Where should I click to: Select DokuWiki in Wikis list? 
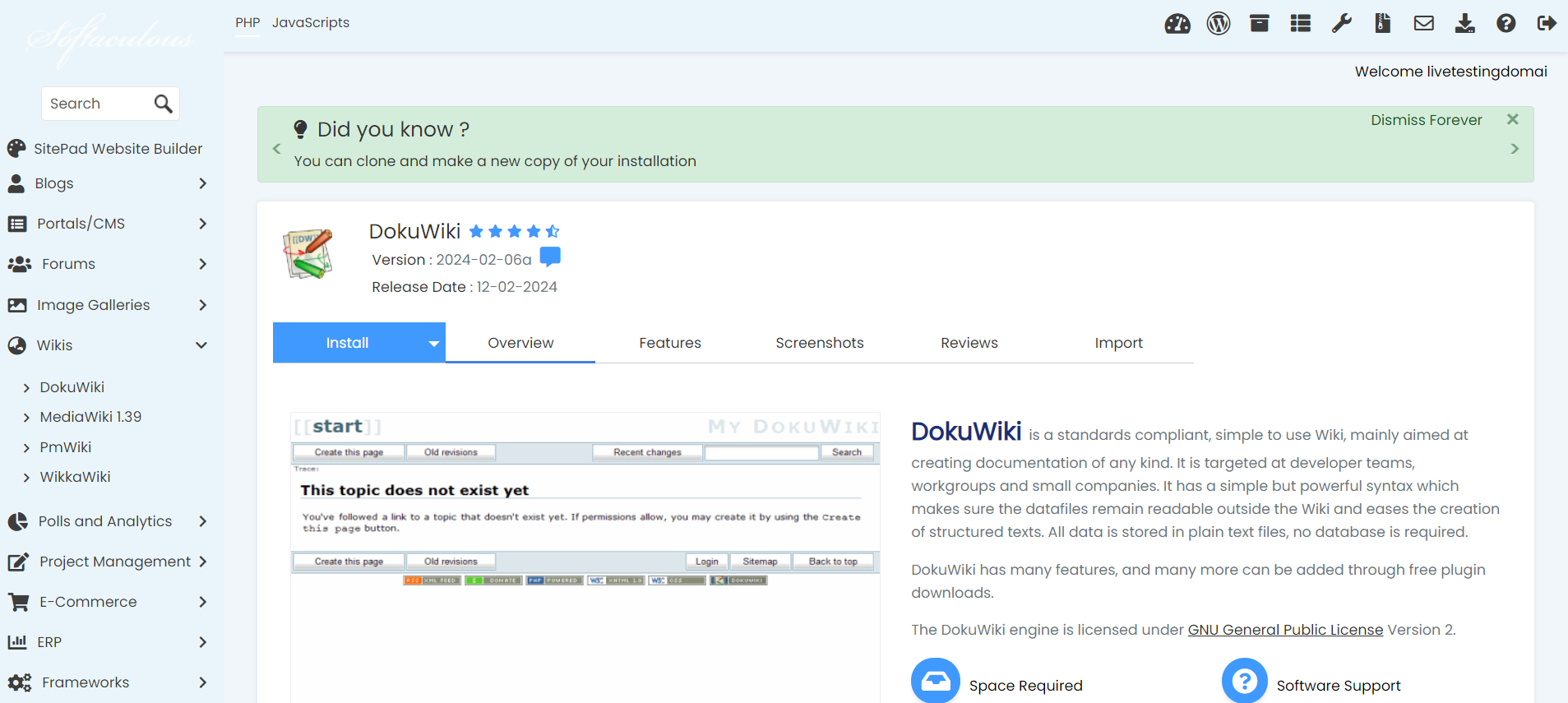[x=72, y=387]
